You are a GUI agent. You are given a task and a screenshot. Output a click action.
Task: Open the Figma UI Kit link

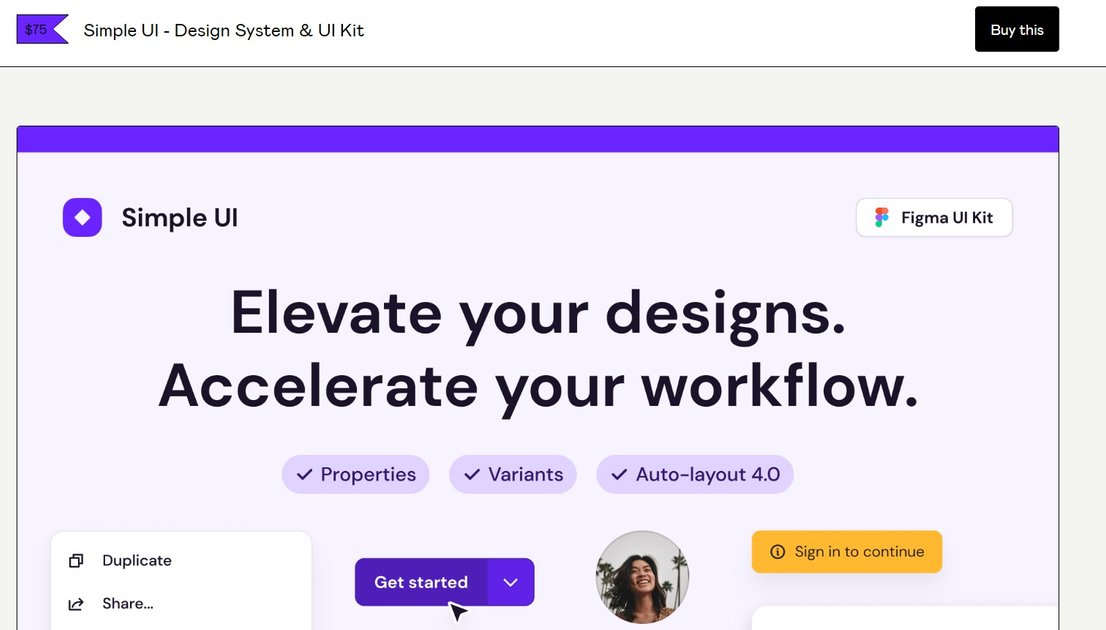tap(934, 217)
